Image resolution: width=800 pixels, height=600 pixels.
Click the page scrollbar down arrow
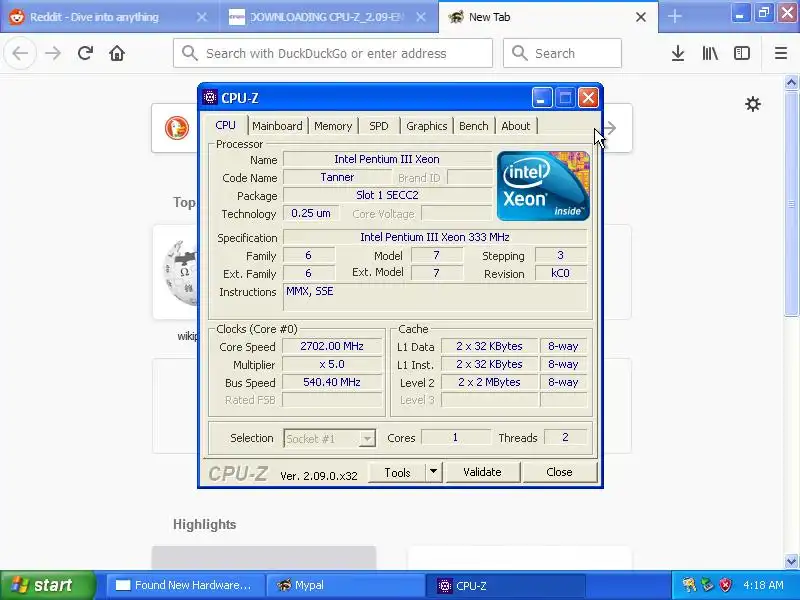792,561
